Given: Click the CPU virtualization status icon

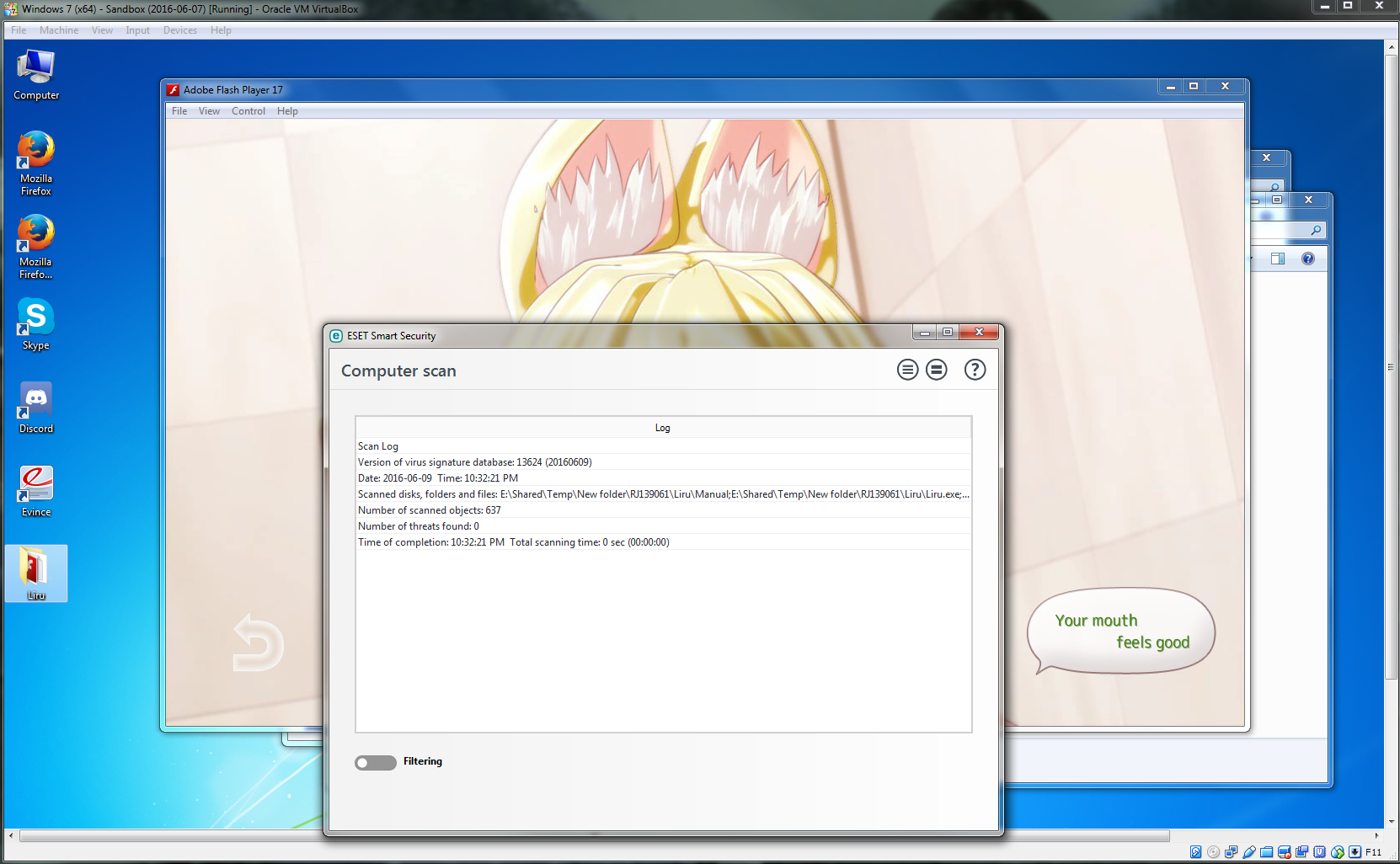Looking at the screenshot, I should tap(1319, 852).
